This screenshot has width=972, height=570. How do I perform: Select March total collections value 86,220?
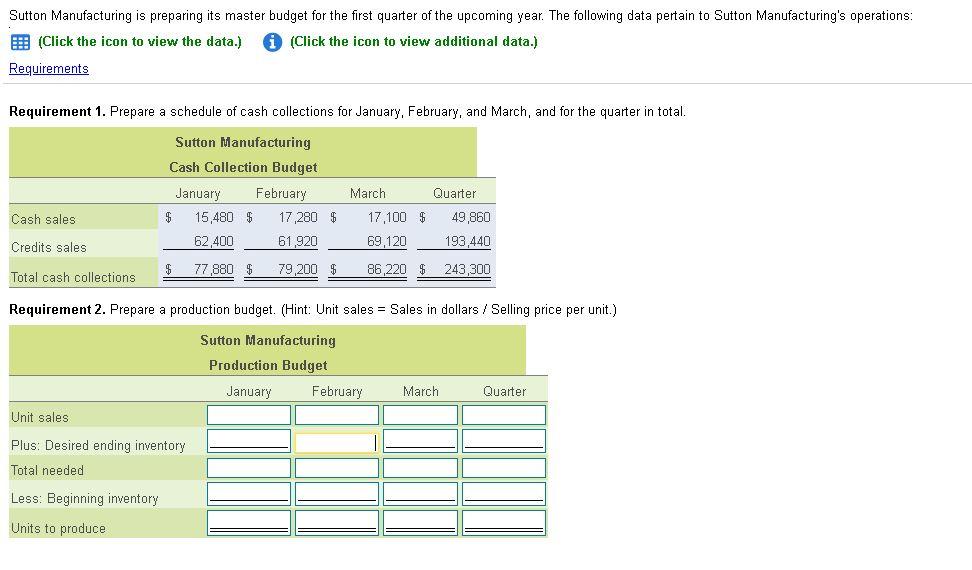[387, 270]
